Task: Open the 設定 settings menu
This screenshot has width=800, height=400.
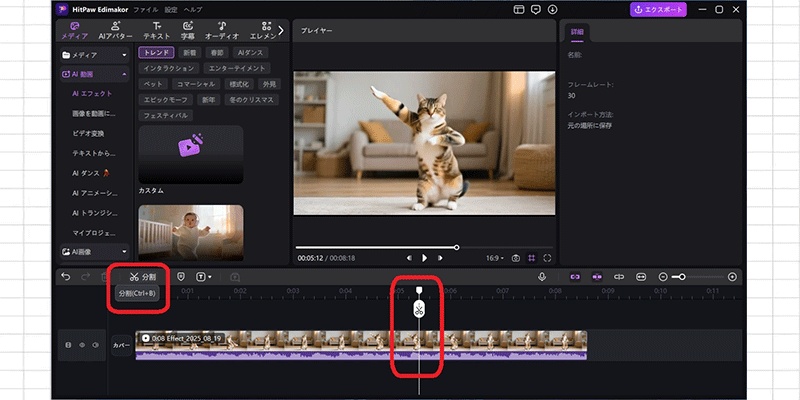Action: pyautogui.click(x=171, y=10)
